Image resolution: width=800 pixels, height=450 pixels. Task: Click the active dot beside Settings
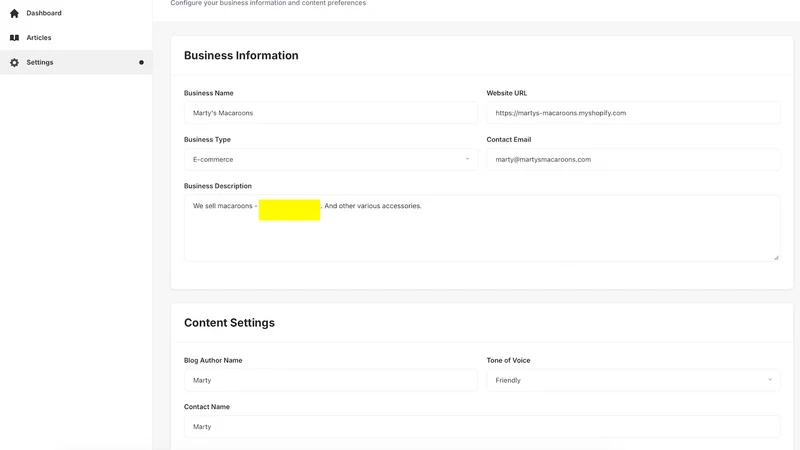[x=141, y=62]
